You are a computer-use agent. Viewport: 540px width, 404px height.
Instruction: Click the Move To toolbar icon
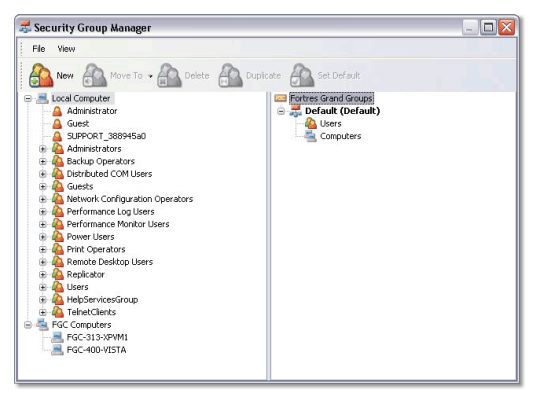[x=94, y=75]
